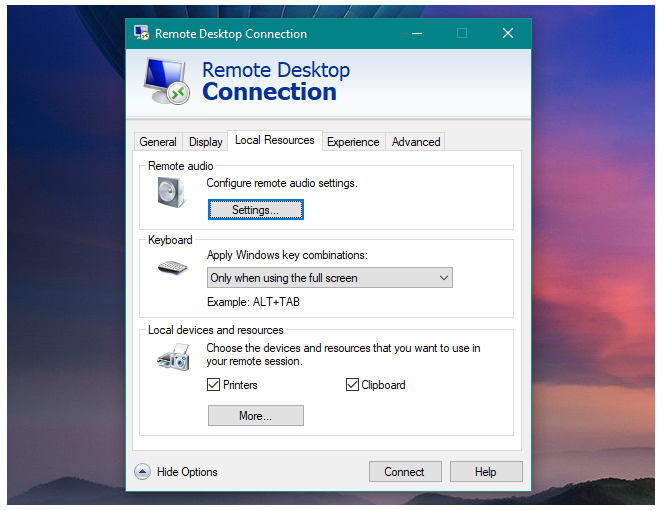Switch to the General tab
Screen dimensions: 662x510
pyautogui.click(x=158, y=142)
